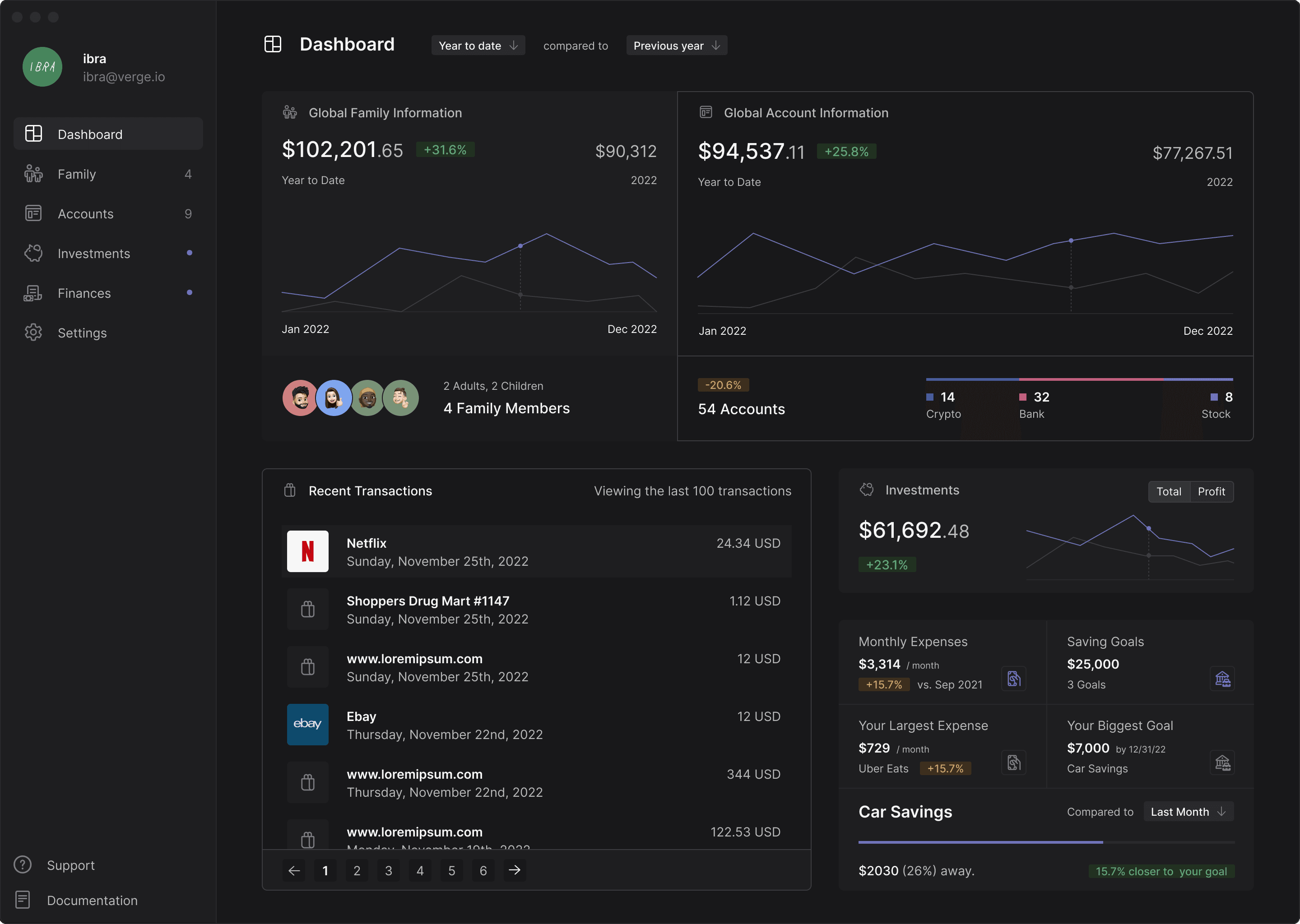Click the Your Largest Expense receipt icon

point(1014,762)
